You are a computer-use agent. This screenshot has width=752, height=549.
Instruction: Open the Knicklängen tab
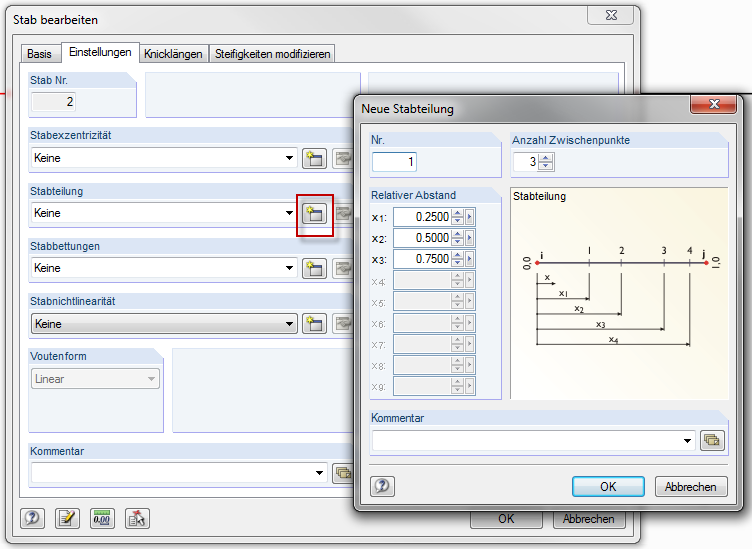[x=173, y=54]
